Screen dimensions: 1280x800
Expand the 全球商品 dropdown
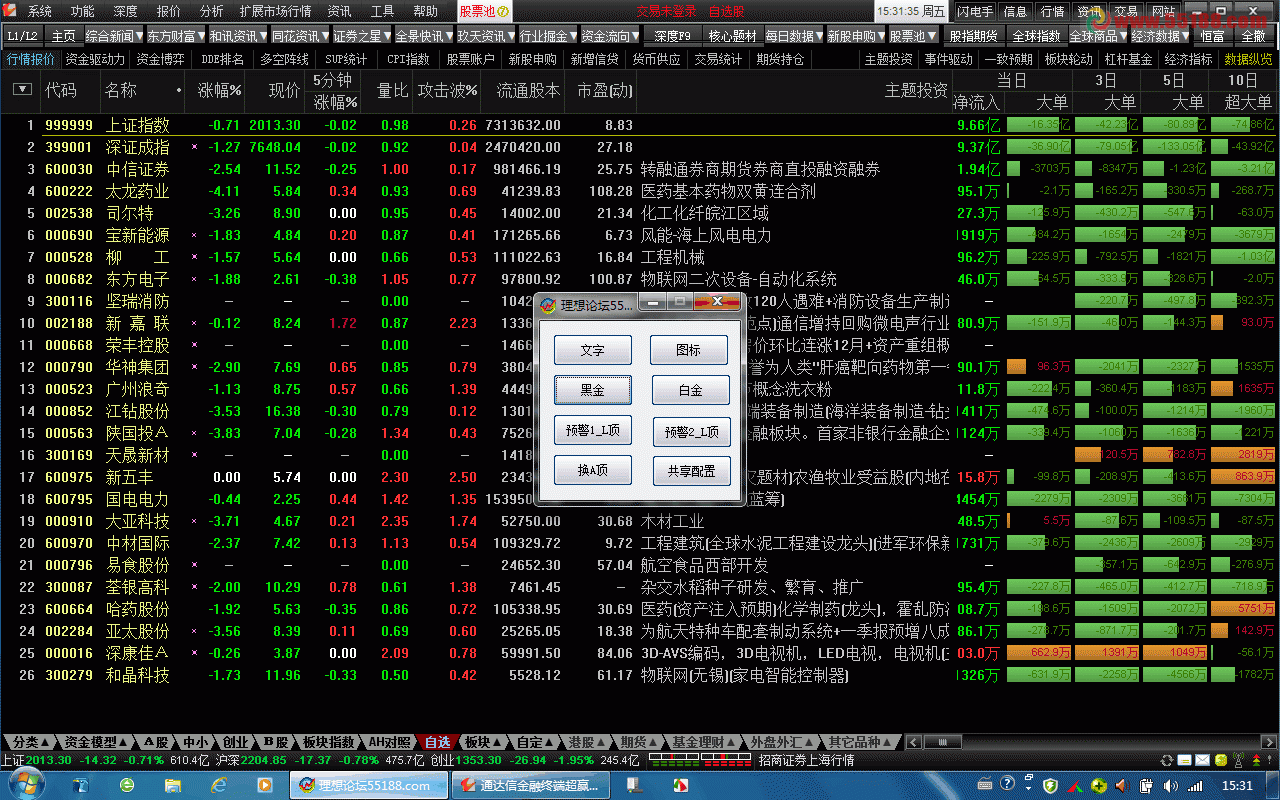click(1099, 36)
